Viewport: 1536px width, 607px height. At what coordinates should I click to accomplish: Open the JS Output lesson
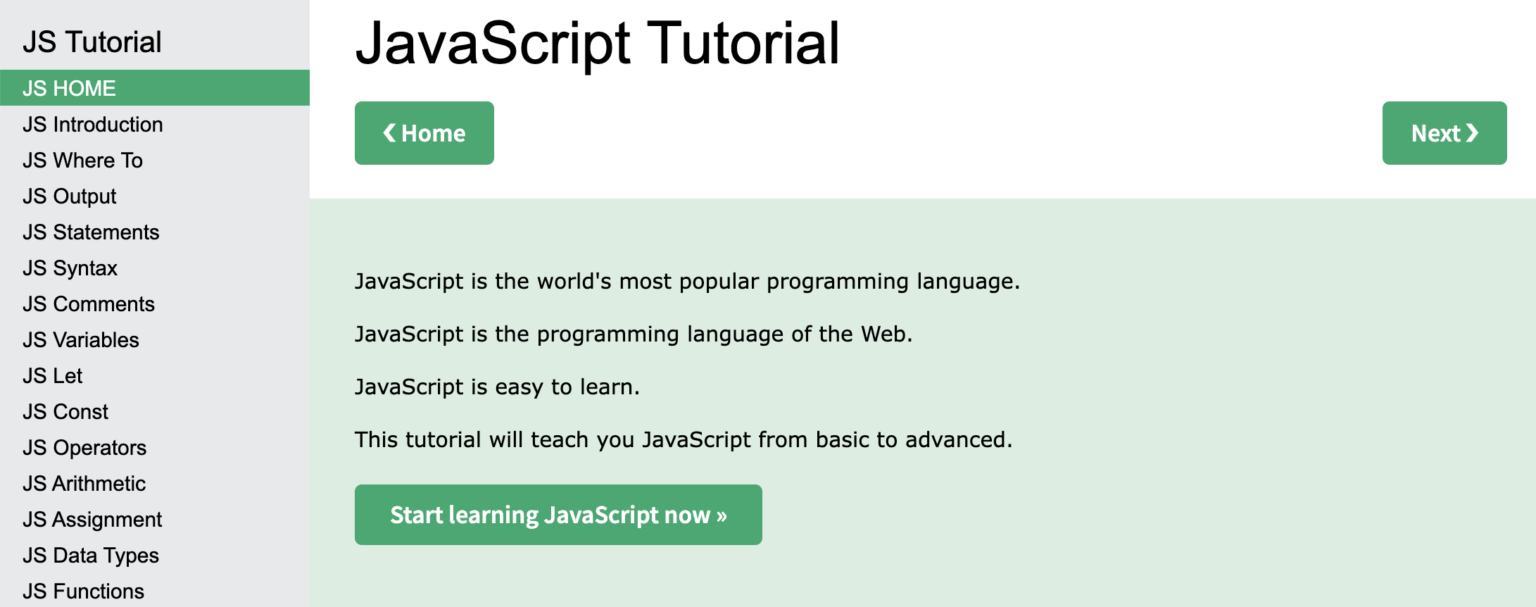[70, 197]
